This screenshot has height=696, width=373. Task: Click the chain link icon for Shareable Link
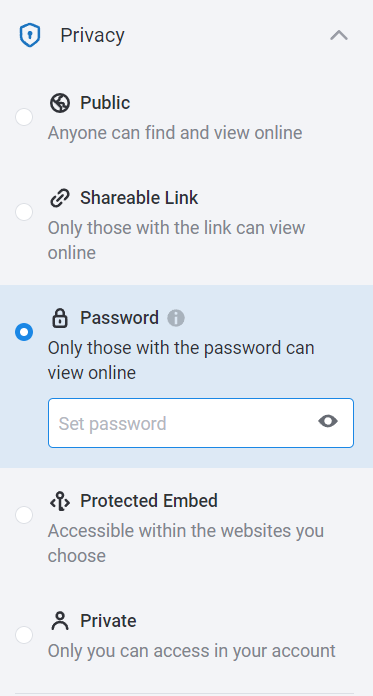(x=60, y=198)
